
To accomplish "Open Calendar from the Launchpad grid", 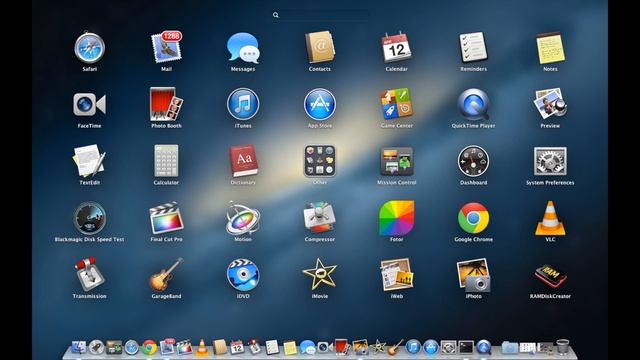I will [396, 48].
